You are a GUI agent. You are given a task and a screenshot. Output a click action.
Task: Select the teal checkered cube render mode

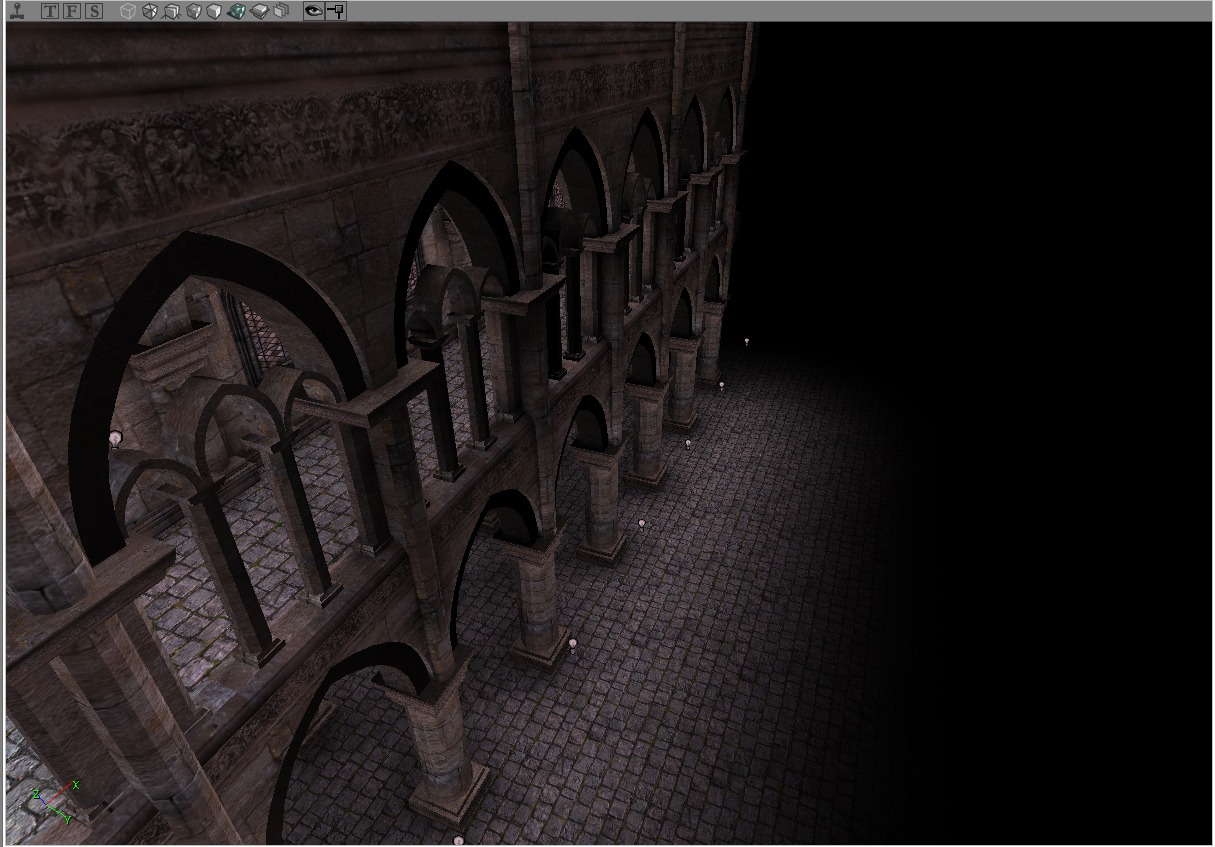237,11
